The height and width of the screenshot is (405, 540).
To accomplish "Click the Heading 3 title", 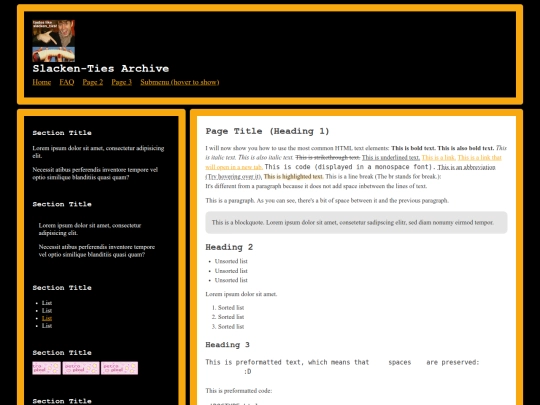I will pos(227,345).
